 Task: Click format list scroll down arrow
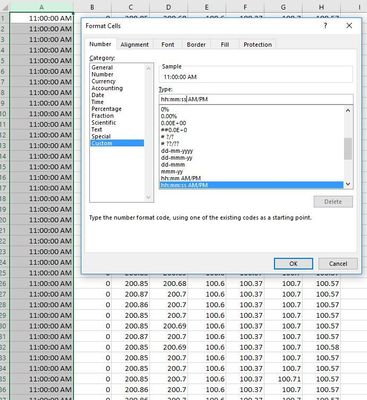[x=348, y=184]
